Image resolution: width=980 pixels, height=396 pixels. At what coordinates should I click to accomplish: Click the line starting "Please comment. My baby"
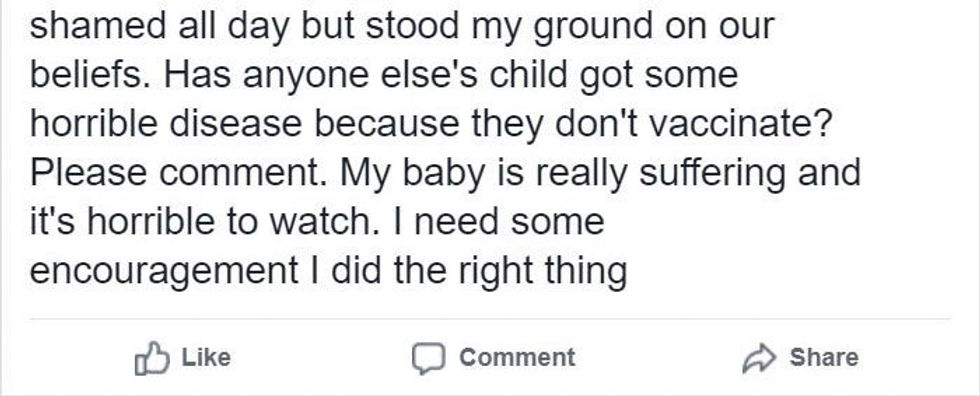point(445,174)
